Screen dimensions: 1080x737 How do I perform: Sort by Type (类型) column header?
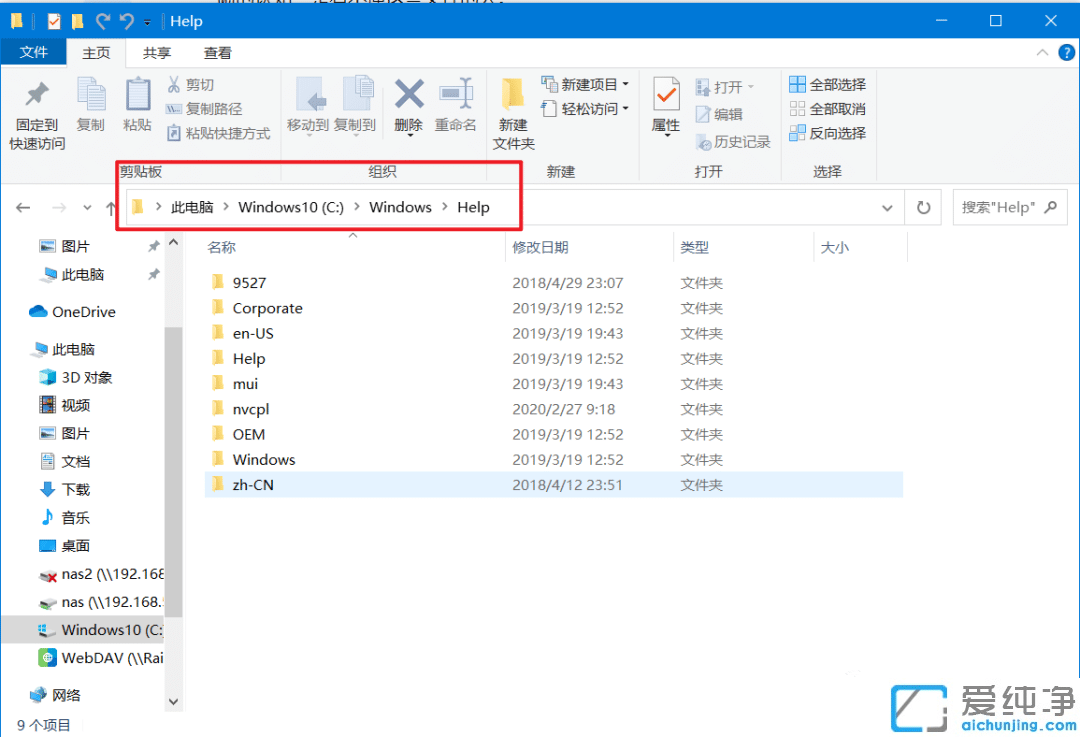(694, 247)
